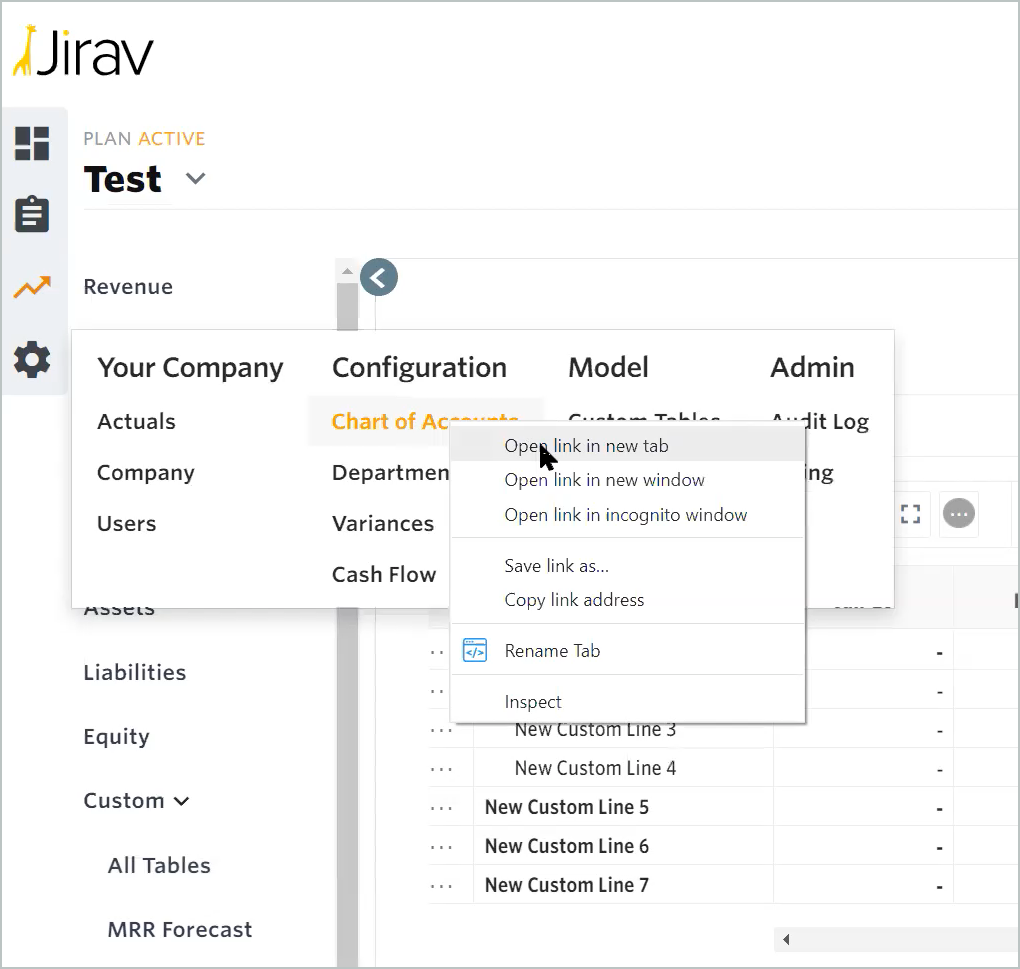
Task: Go to Users settings link
Action: click(127, 524)
